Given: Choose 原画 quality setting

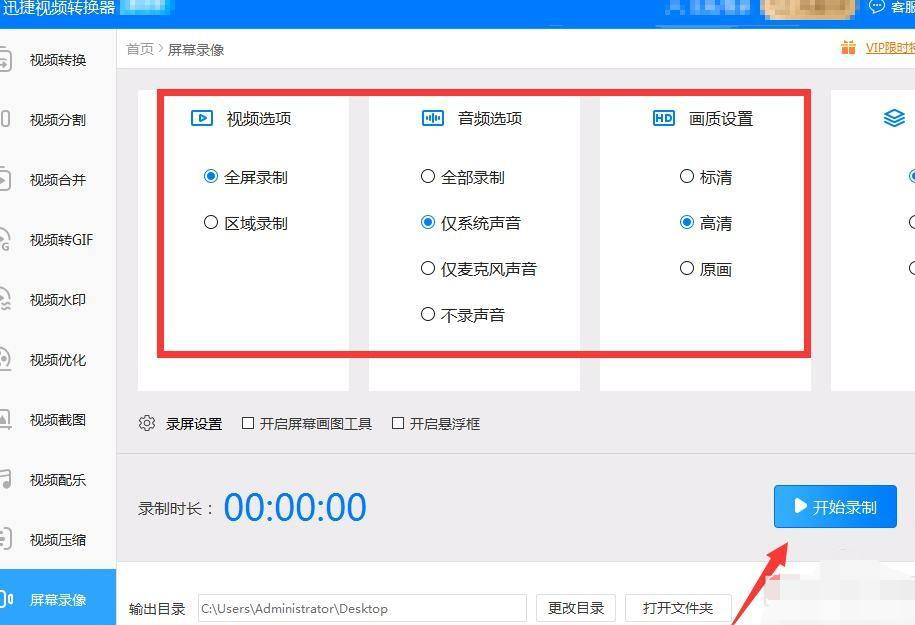Looking at the screenshot, I should pyautogui.click(x=687, y=268).
